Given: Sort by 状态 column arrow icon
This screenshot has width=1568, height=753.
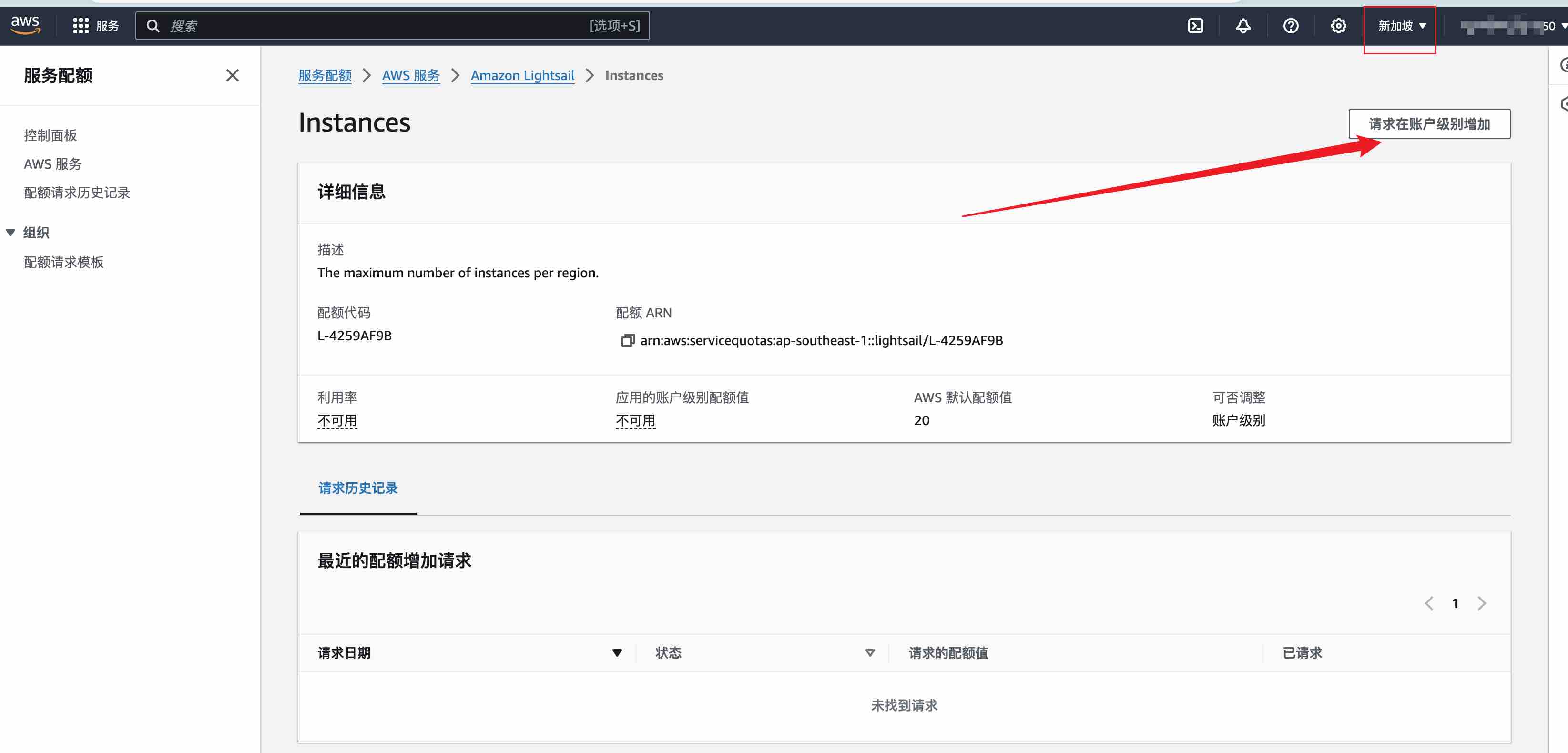Looking at the screenshot, I should point(870,653).
